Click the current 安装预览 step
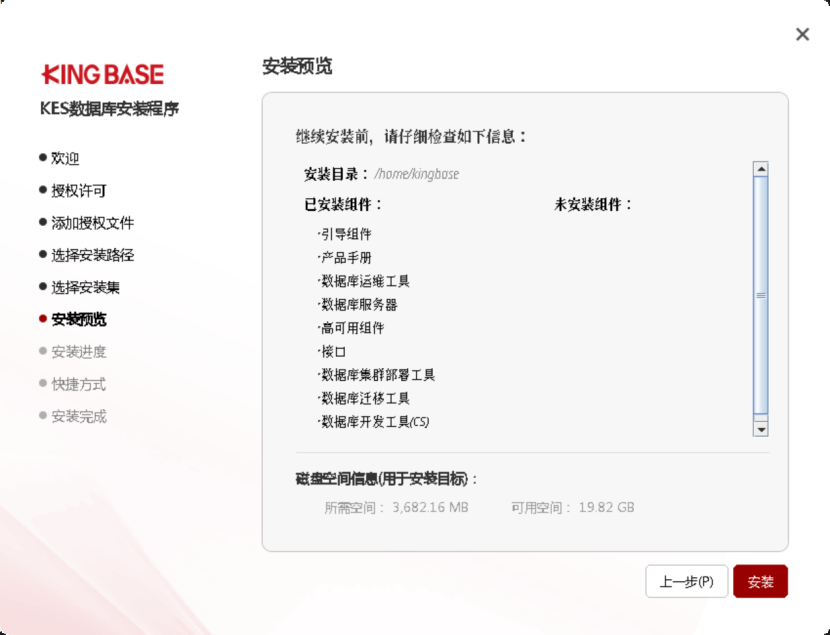Viewport: 830px width, 635px height. point(78,320)
